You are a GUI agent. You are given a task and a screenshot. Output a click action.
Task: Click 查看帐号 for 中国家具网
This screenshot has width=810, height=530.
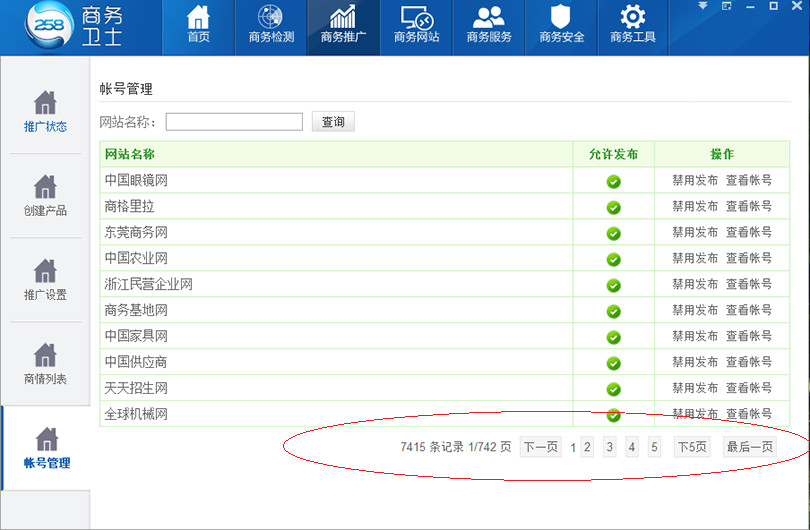tap(749, 336)
